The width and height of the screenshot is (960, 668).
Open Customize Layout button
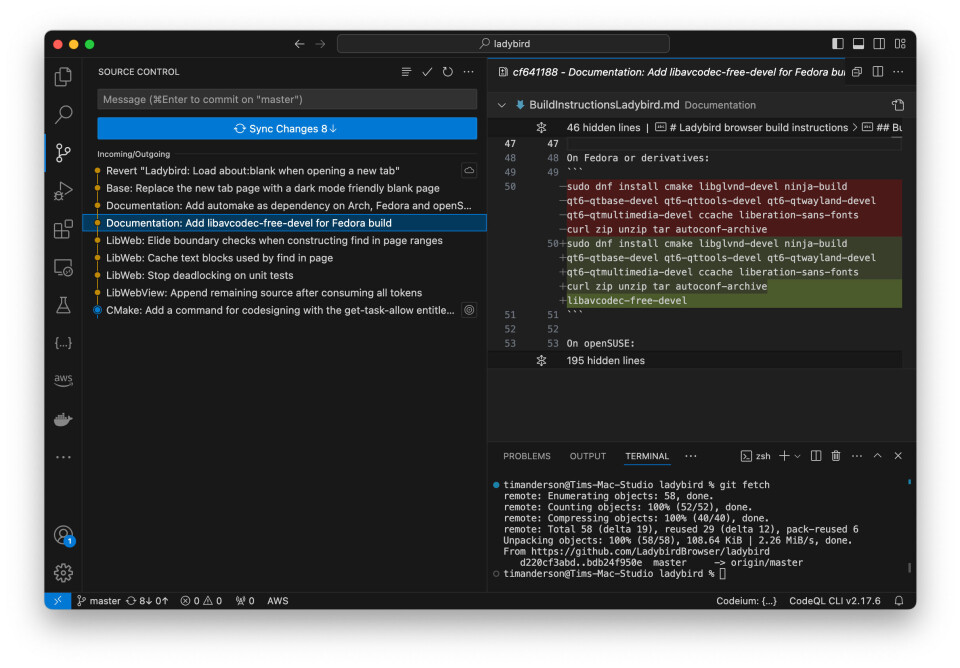[x=900, y=43]
